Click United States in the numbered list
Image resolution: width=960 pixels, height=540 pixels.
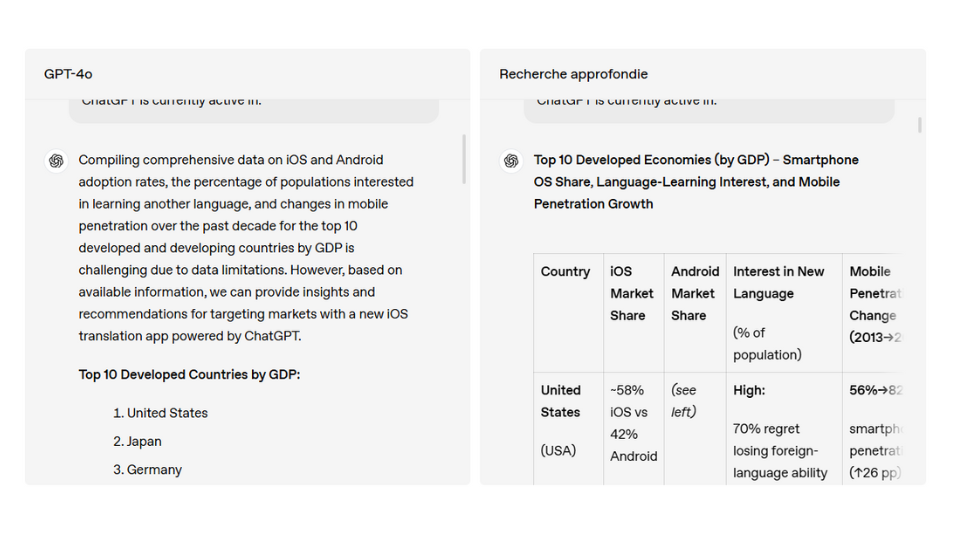click(x=167, y=413)
